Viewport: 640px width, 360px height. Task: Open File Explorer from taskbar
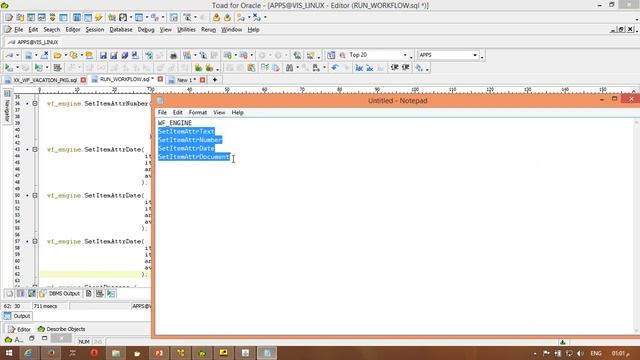[116, 353]
